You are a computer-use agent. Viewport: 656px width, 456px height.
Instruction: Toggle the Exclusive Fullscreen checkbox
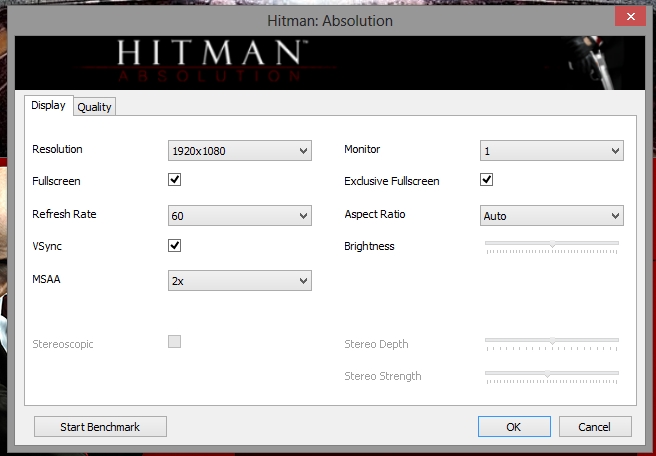(x=486, y=180)
